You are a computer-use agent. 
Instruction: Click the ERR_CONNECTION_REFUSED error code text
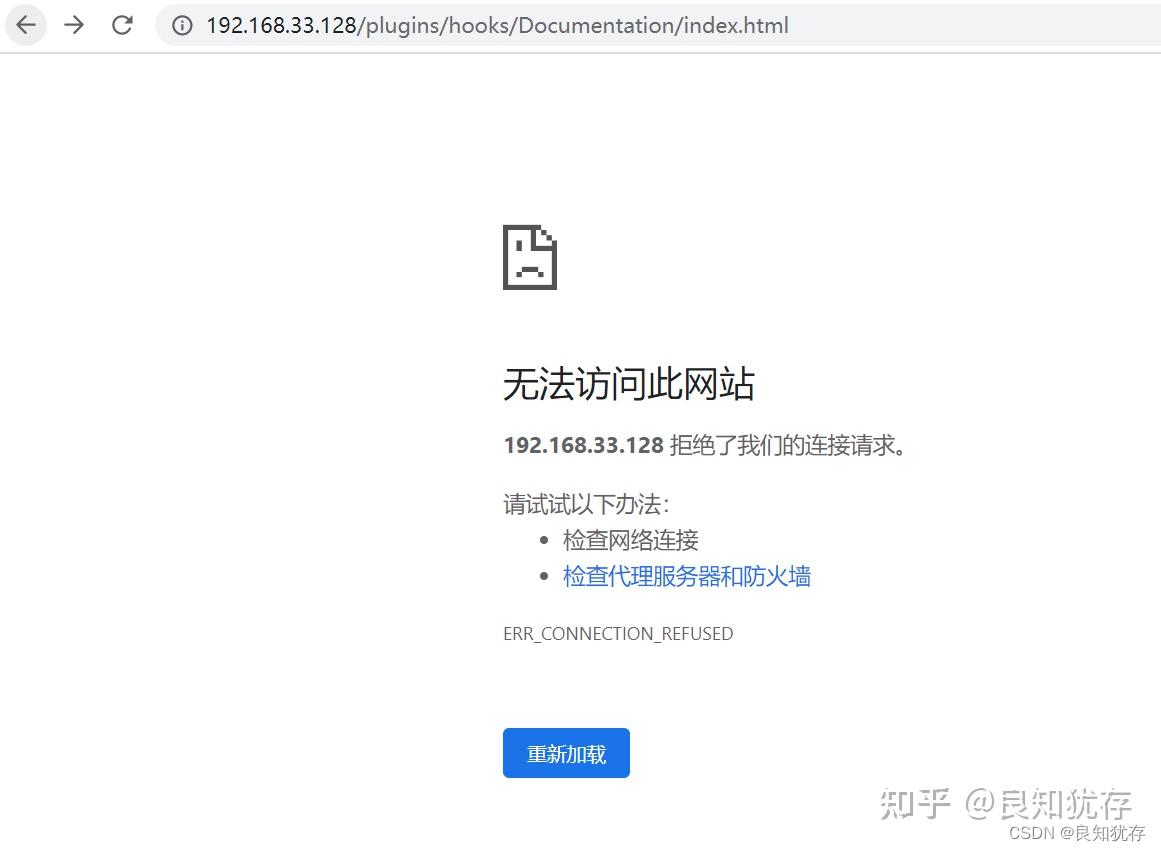coord(618,633)
